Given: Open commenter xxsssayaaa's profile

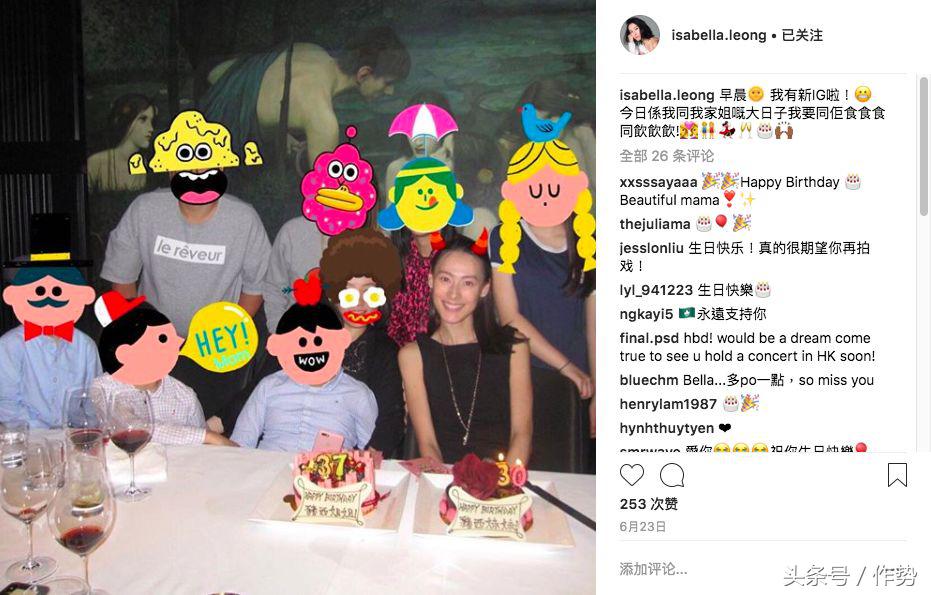Looking at the screenshot, I should [x=658, y=182].
